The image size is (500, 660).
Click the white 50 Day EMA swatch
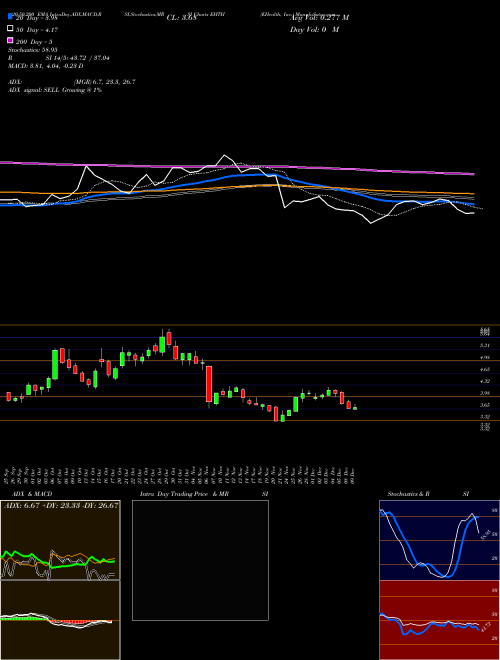[10, 29]
